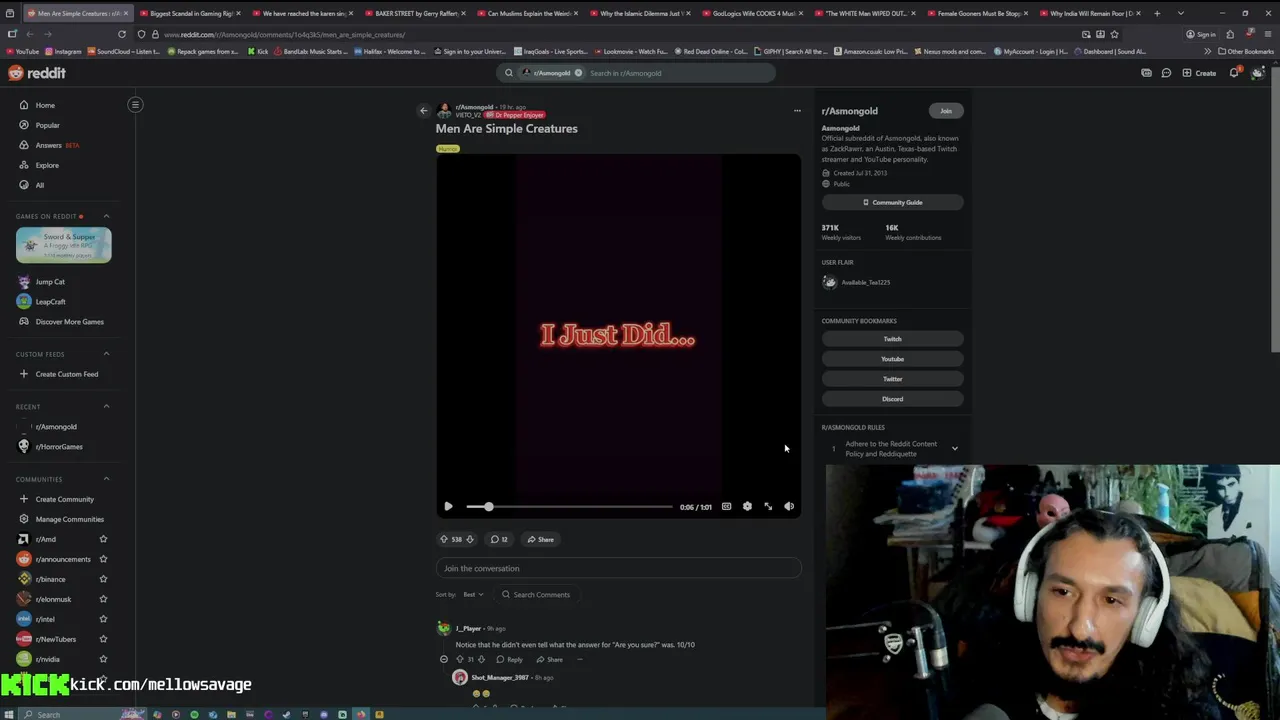Switch to BAKER STREET by Gerry Rafferty tab
The image size is (1280, 720).
[415, 13]
